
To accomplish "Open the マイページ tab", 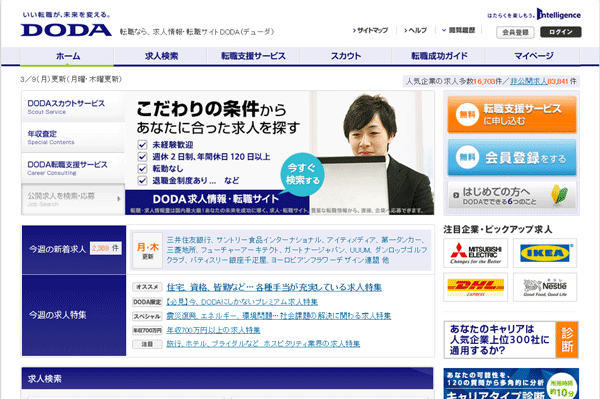I will 533,56.
